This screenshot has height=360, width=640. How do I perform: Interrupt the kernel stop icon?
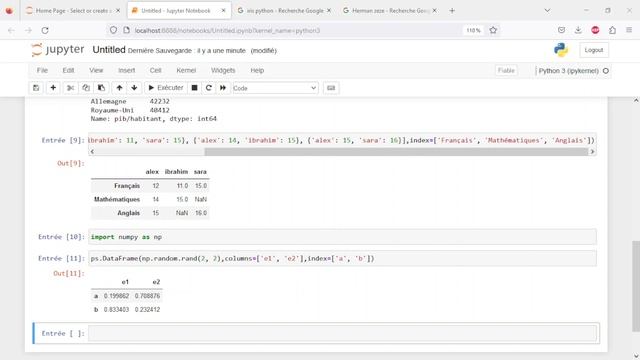coord(195,88)
